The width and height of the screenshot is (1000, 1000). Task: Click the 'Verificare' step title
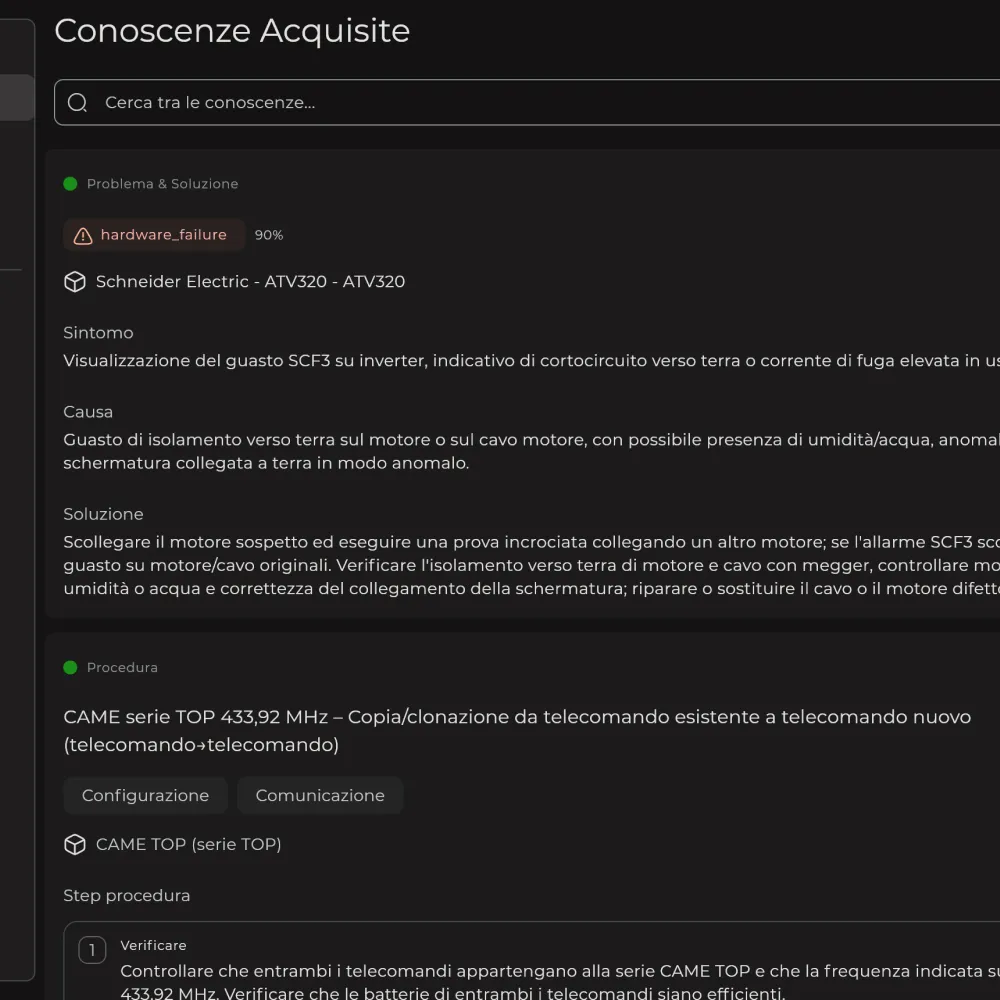click(x=153, y=945)
